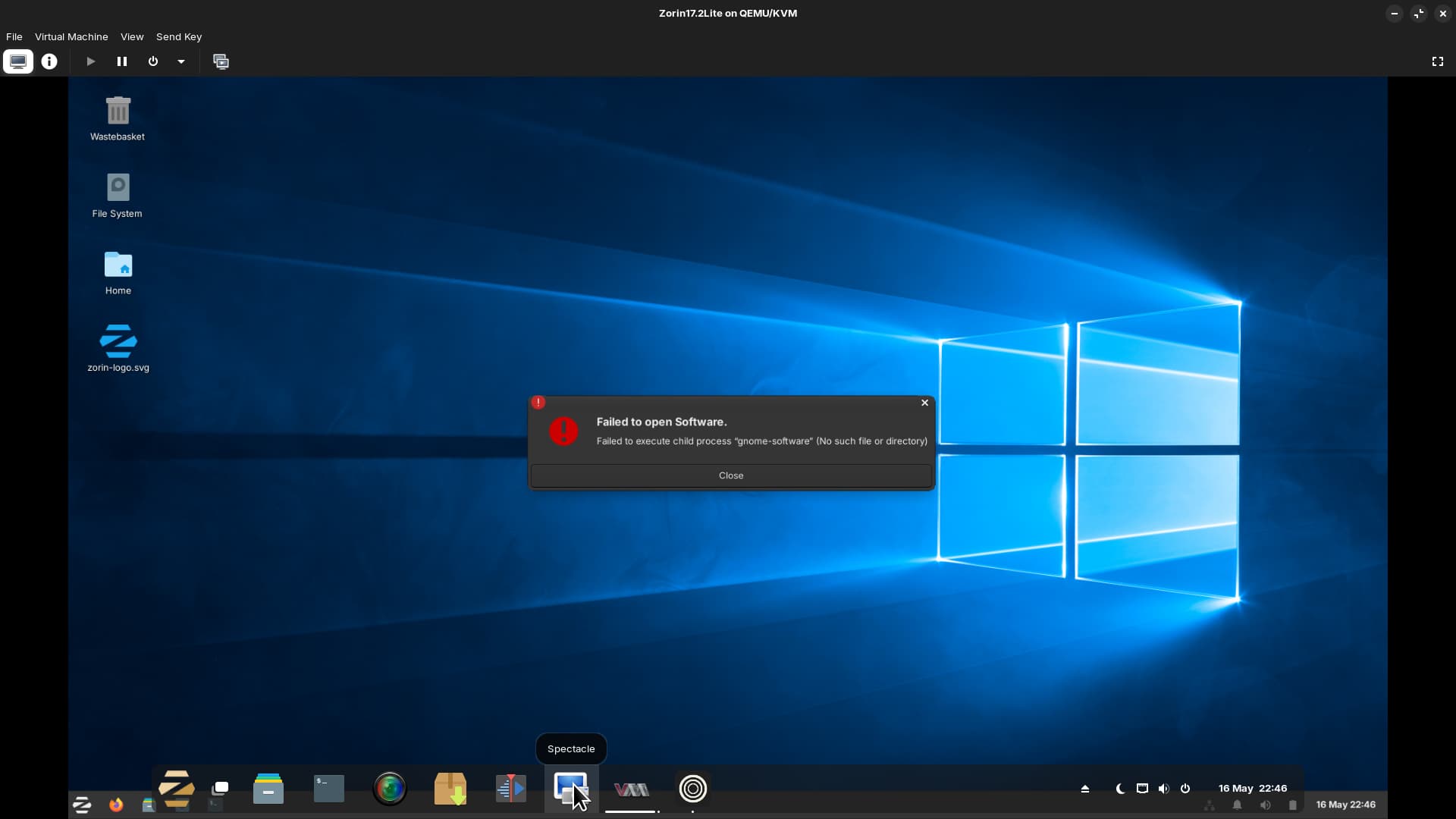Open the notifications bell in lower tray
Image resolution: width=1456 pixels, height=819 pixels.
[1238, 805]
